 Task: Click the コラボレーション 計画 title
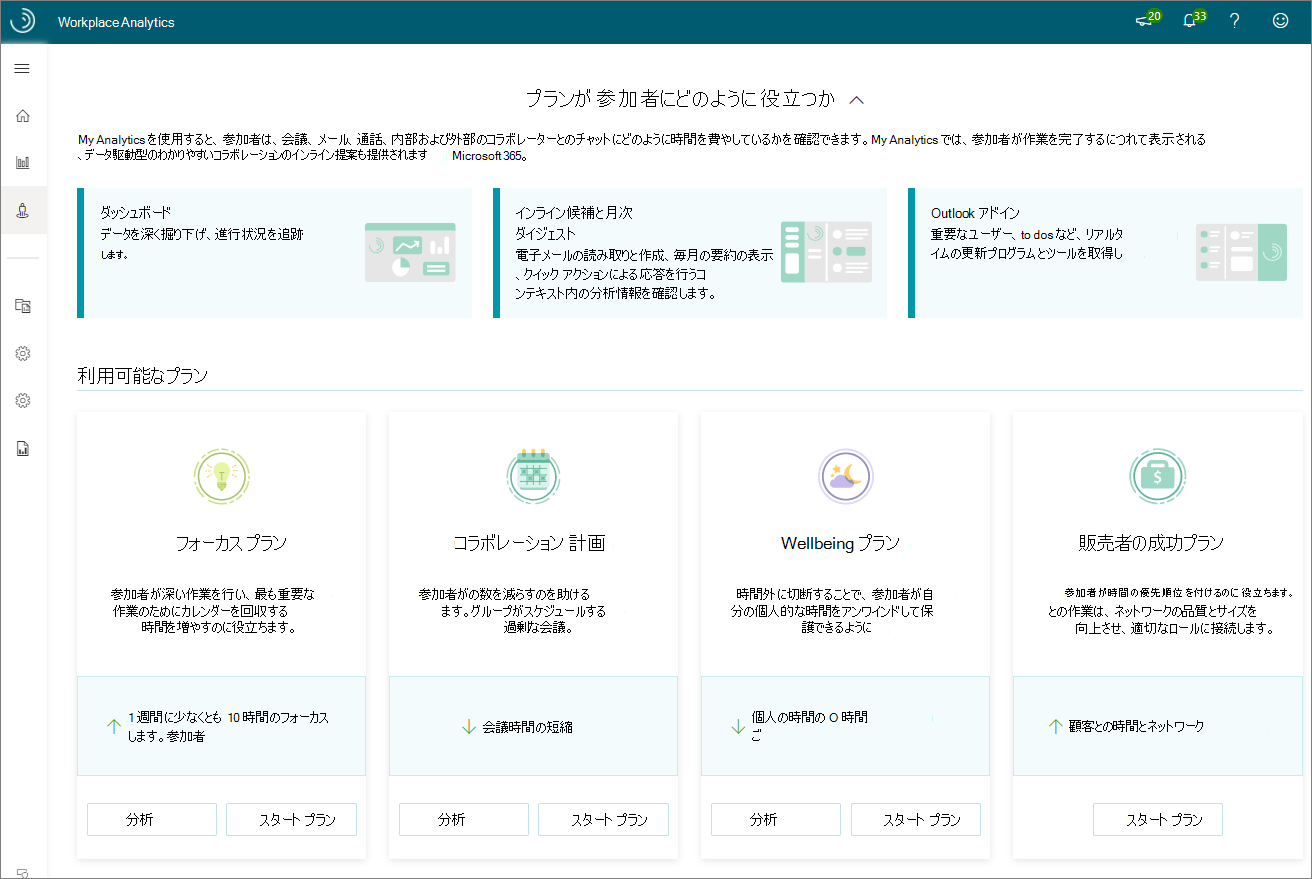pyautogui.click(x=529, y=543)
